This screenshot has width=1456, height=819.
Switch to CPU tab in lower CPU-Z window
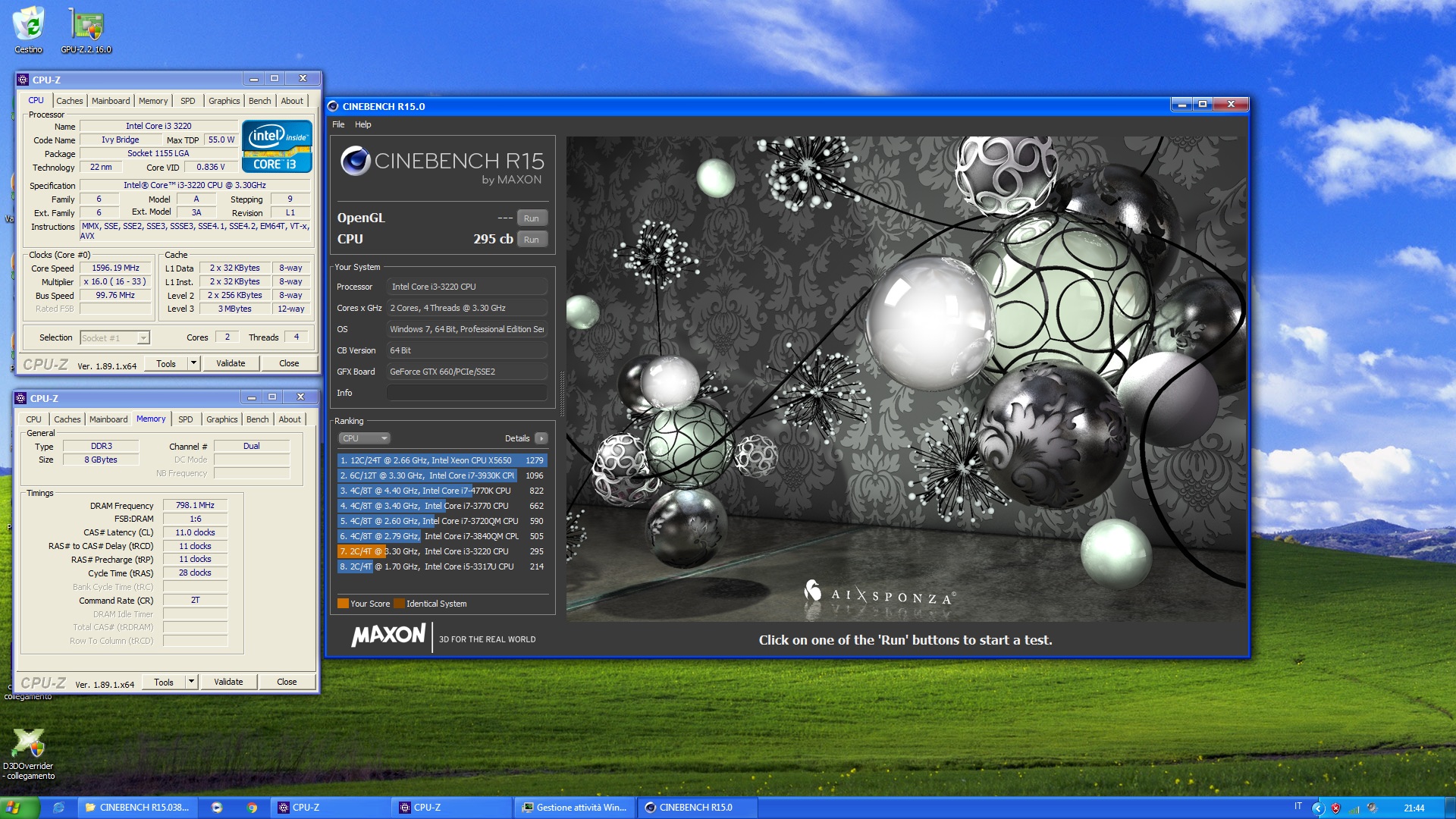point(34,419)
